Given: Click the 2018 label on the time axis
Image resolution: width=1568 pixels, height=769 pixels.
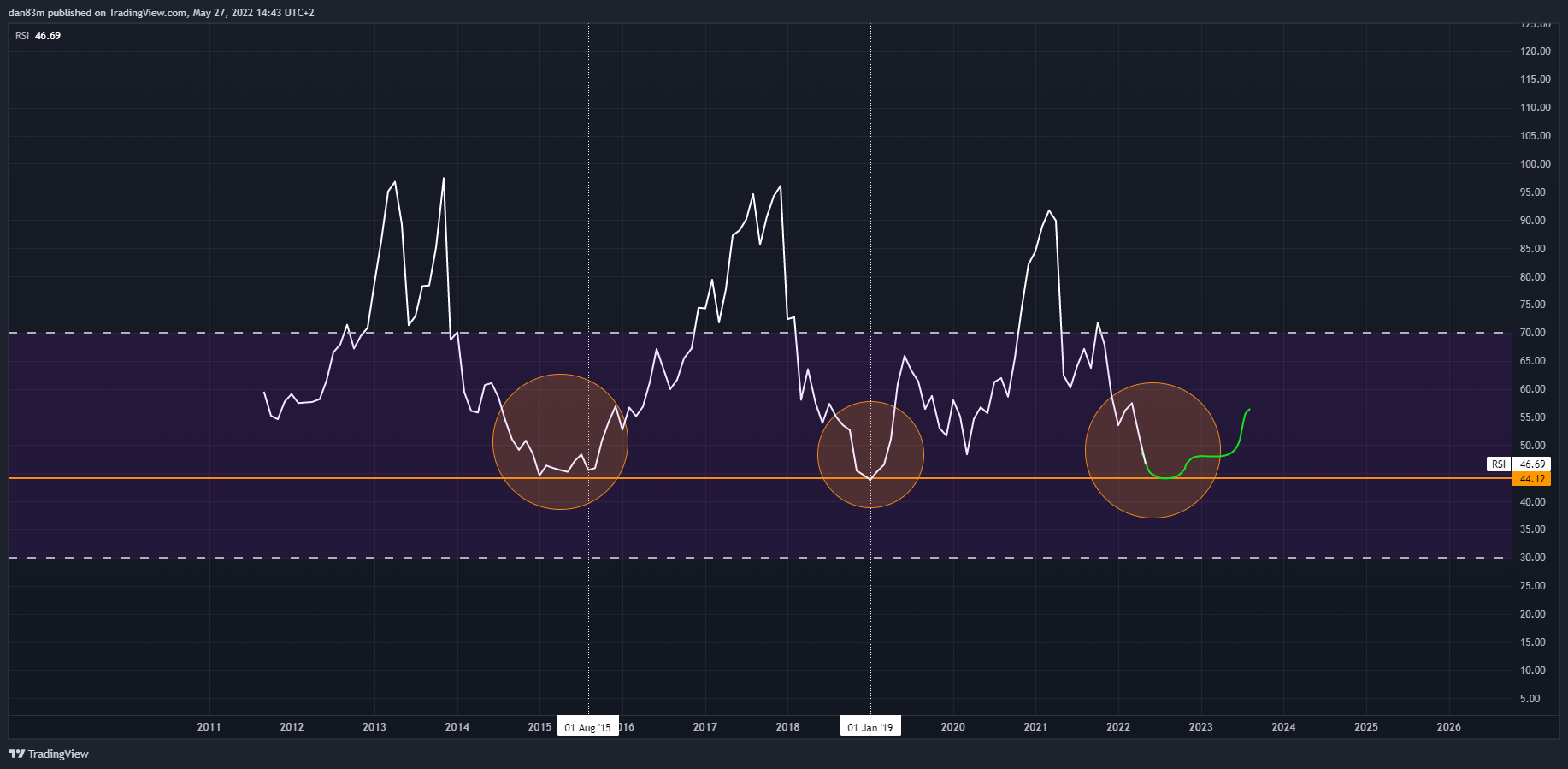Looking at the screenshot, I should point(787,727).
